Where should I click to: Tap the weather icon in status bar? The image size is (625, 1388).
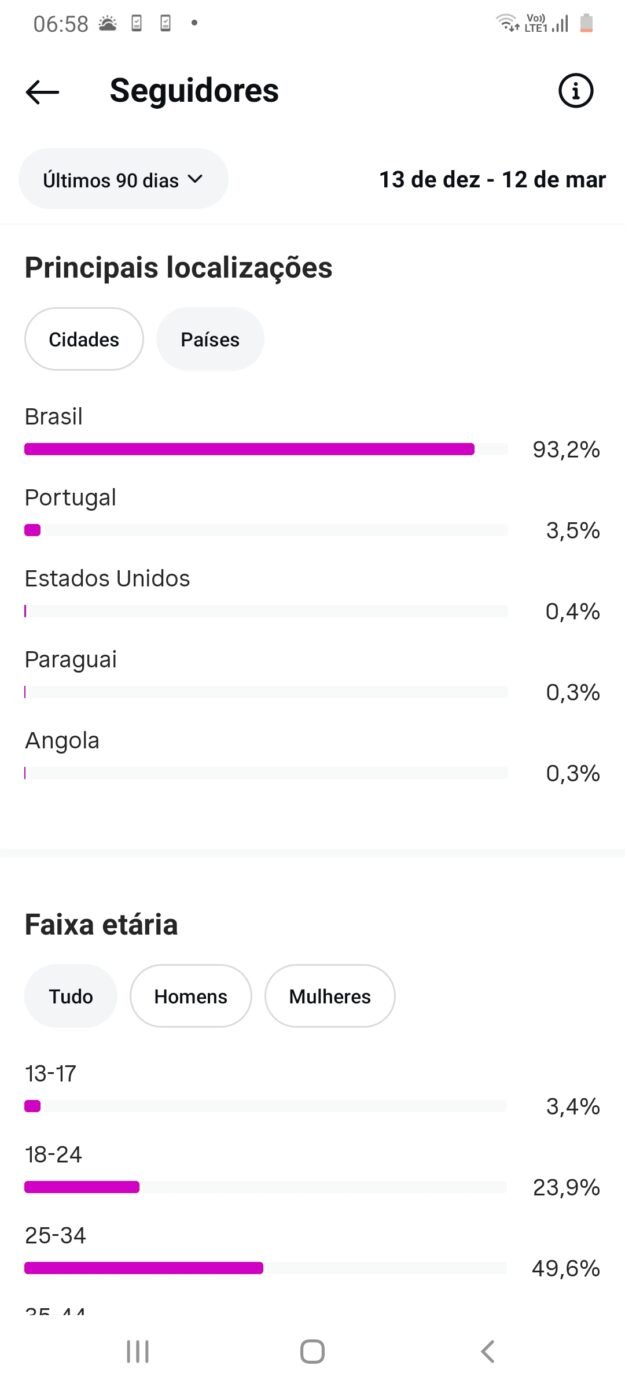108,24
